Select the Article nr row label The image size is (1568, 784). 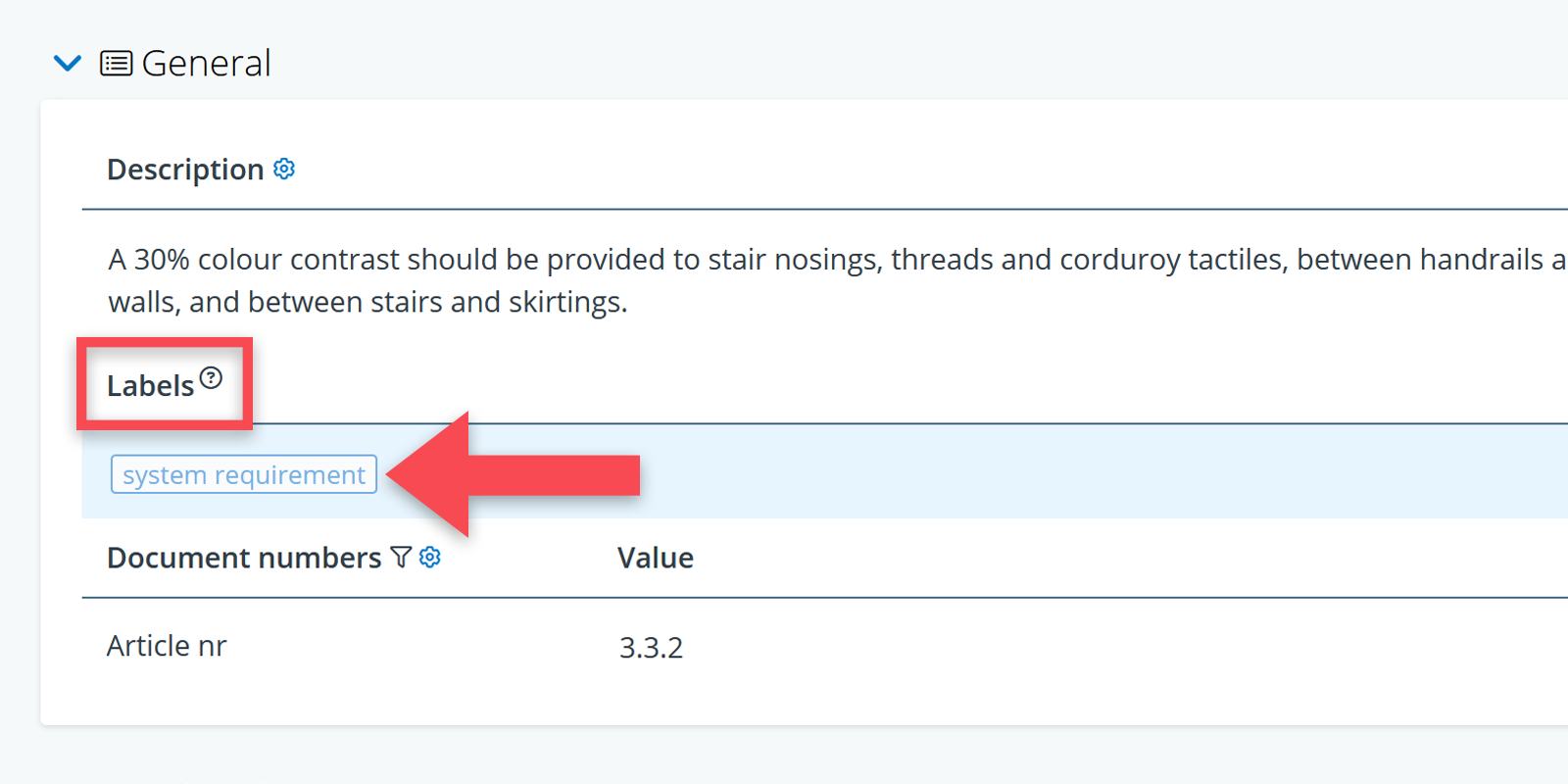click(167, 646)
